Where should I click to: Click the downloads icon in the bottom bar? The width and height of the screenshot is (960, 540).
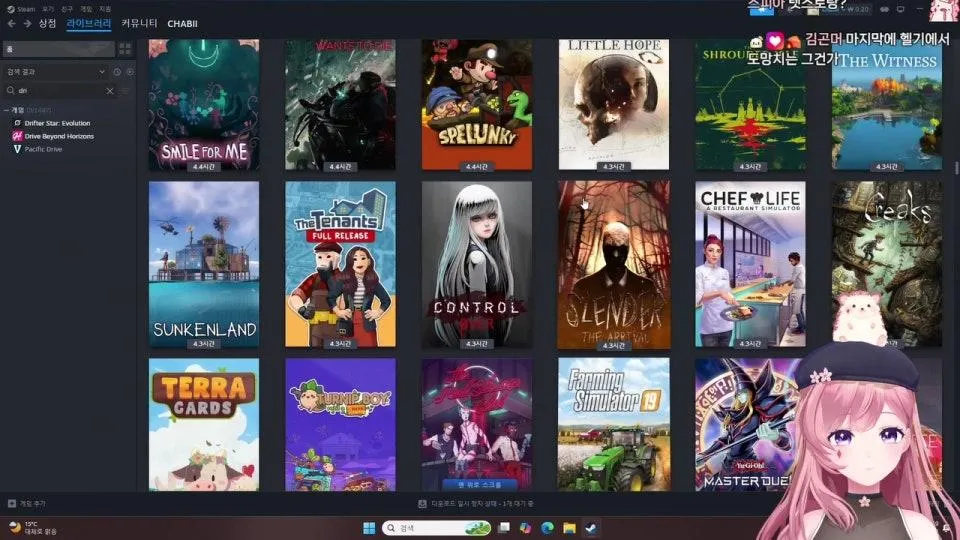pos(422,503)
